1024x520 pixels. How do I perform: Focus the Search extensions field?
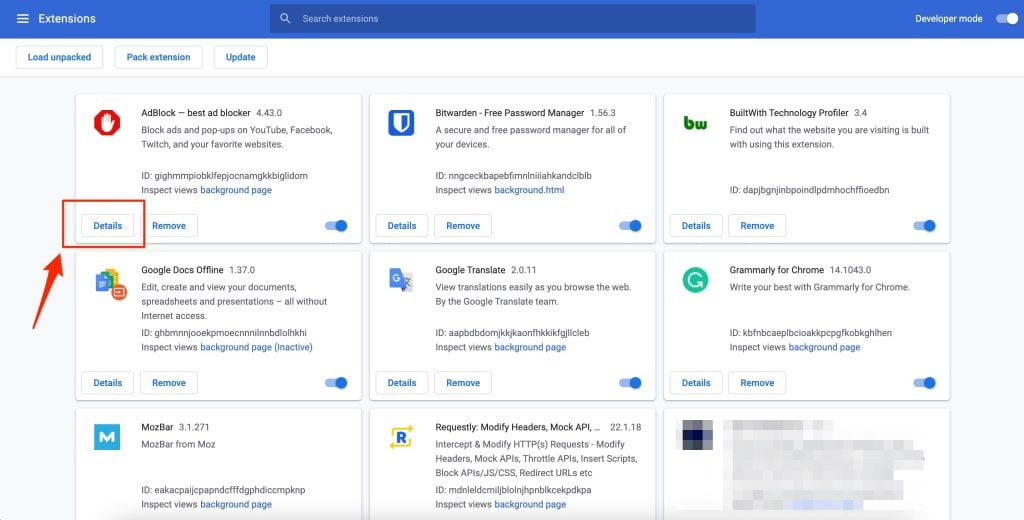513,18
